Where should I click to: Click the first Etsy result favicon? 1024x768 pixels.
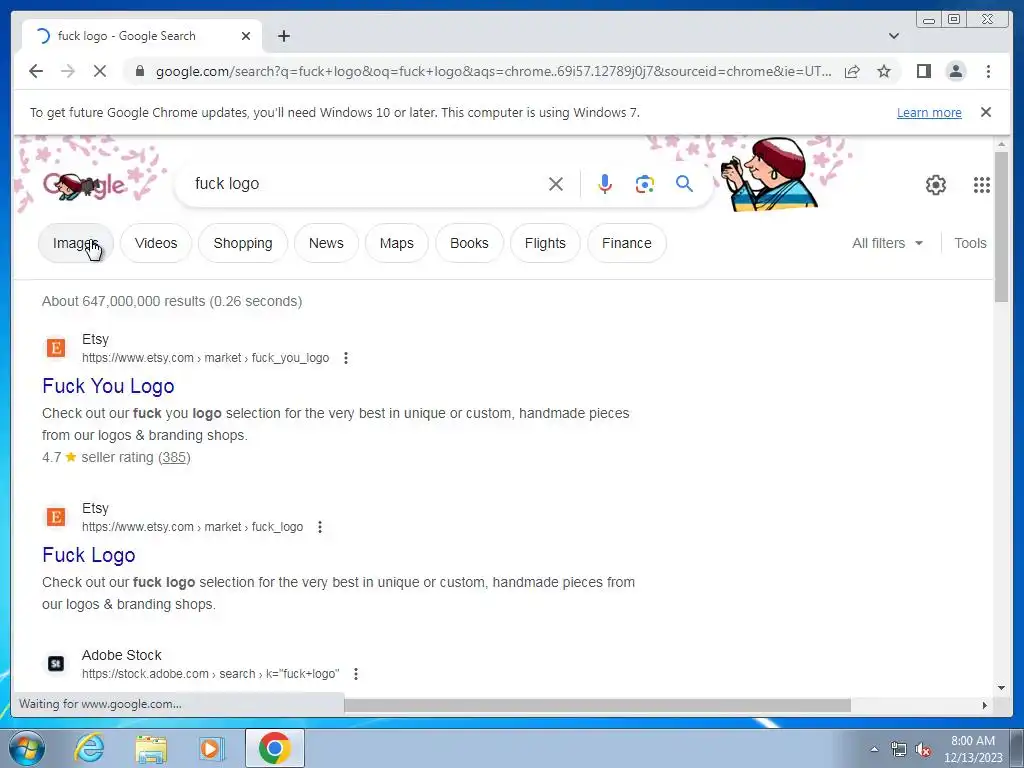[56, 348]
